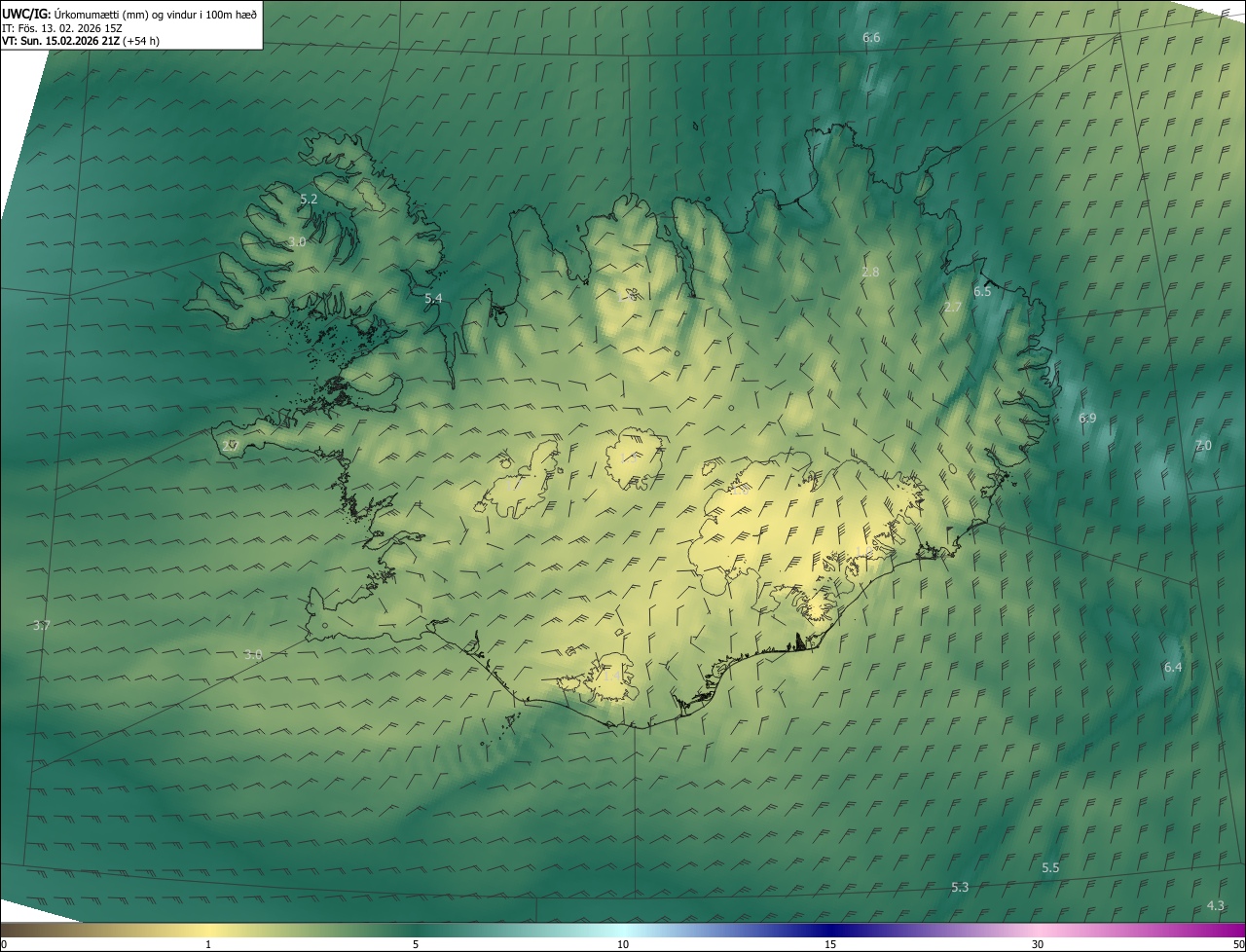Click the 5.5 value label
This screenshot has height=952, width=1246.
pos(1050,868)
